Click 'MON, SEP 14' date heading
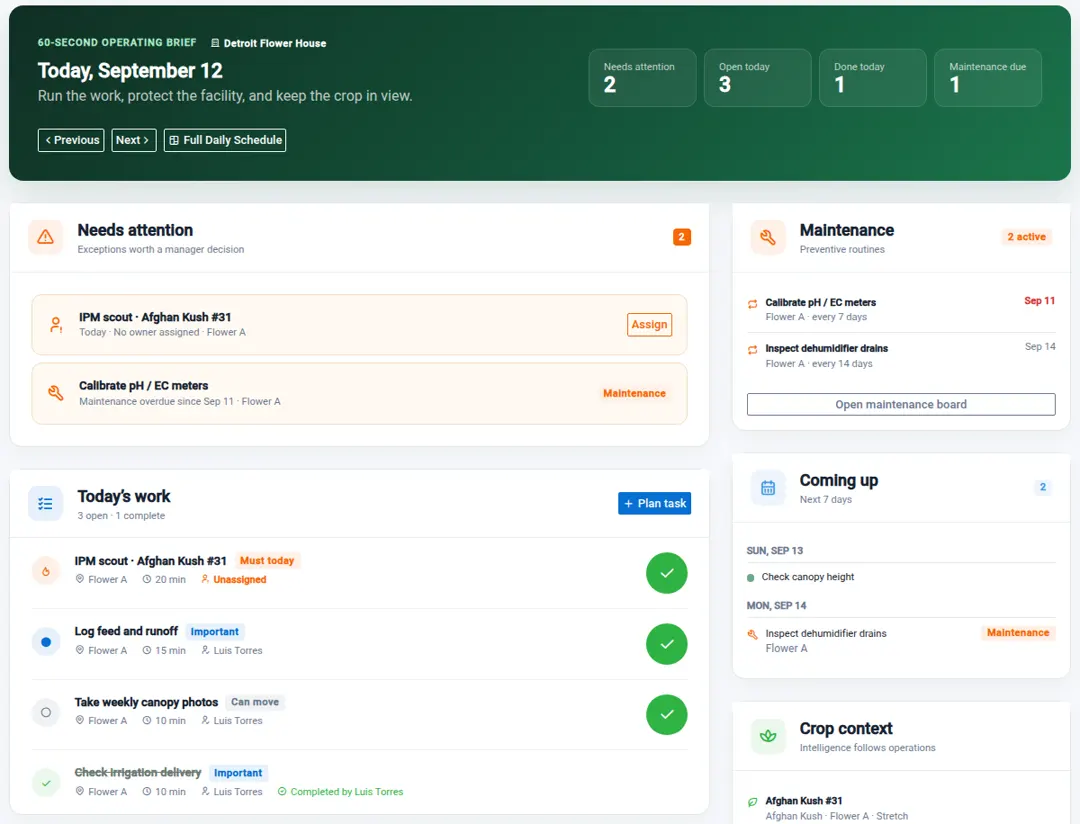The height and width of the screenshot is (824, 1080). click(776, 606)
